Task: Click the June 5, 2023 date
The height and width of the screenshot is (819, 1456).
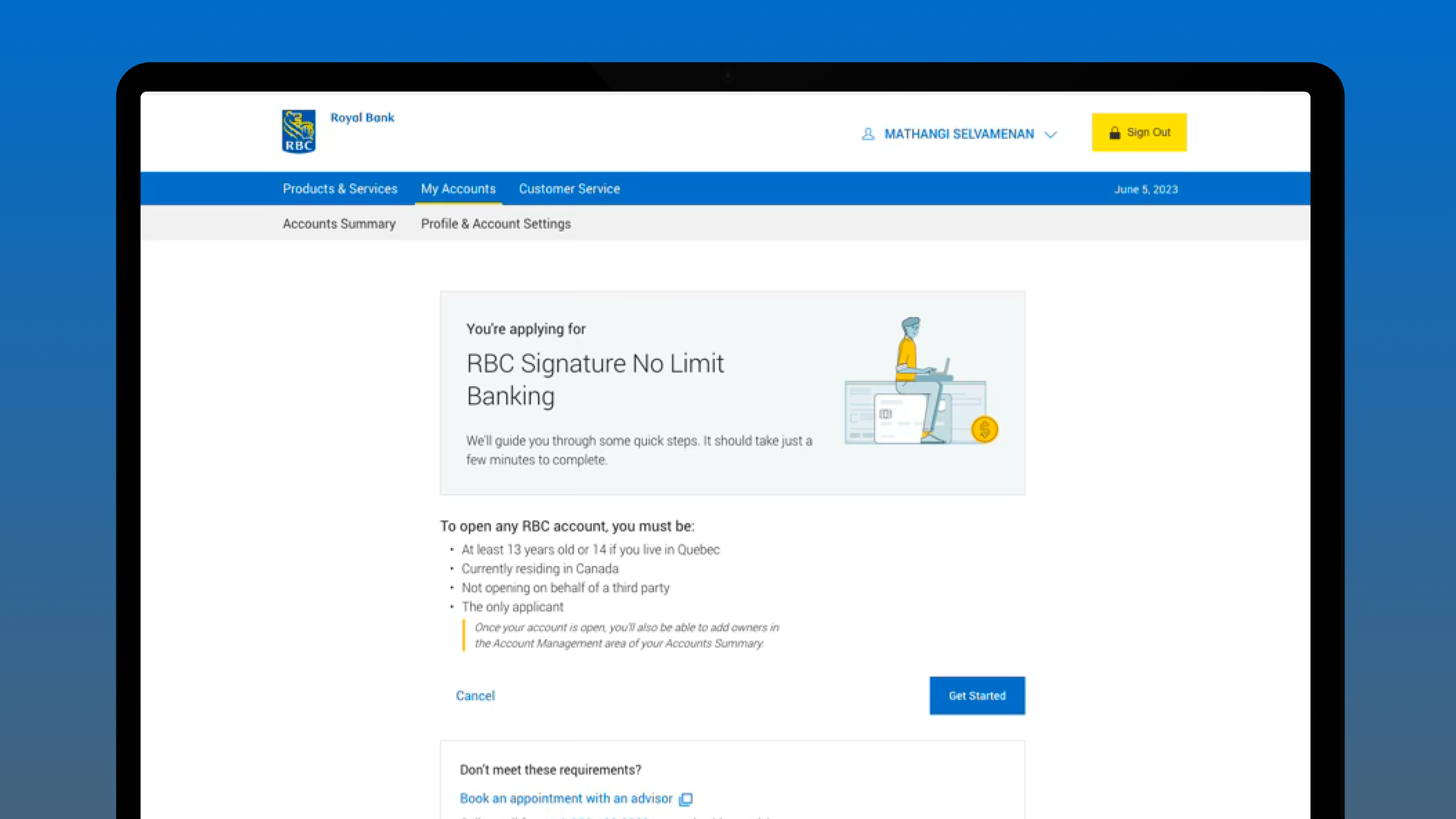Action: 1146,189
